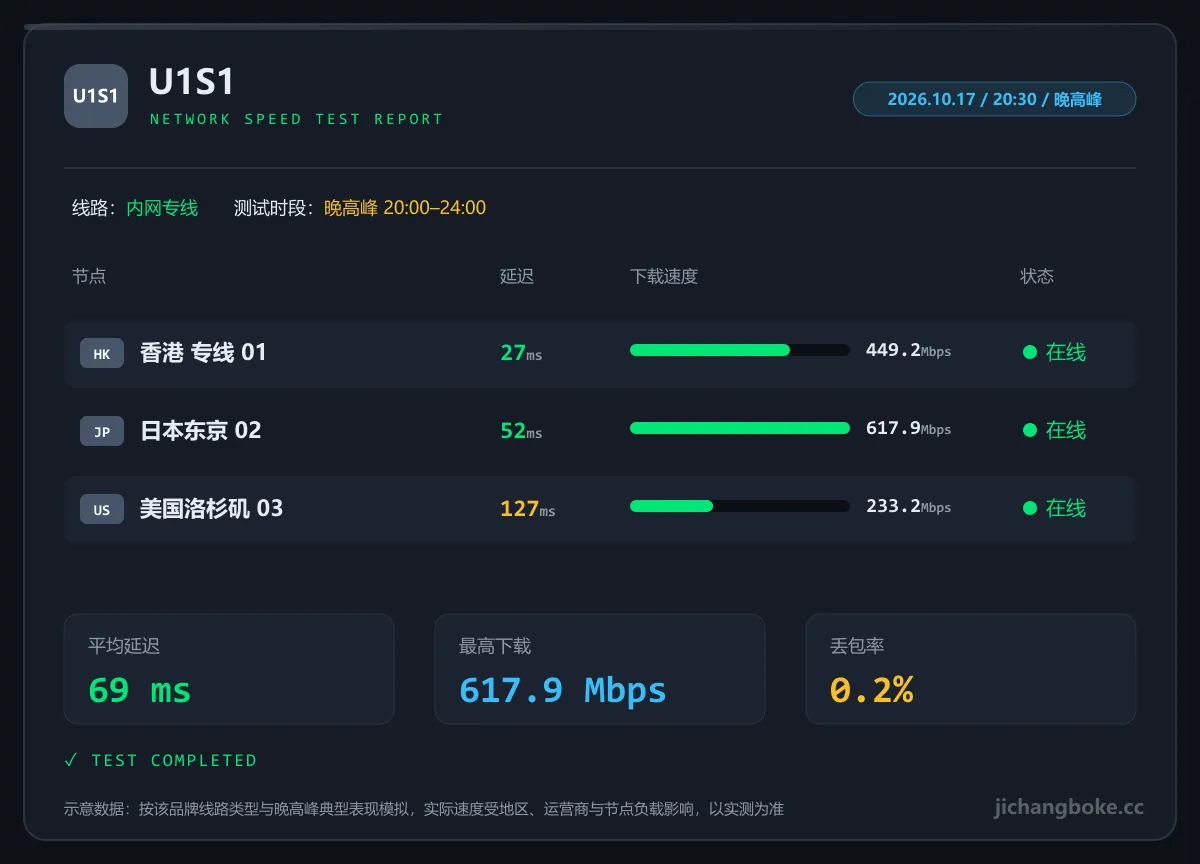Image resolution: width=1200 pixels, height=864 pixels.
Task: Click the U1S1 report title heading
Action: tap(192, 82)
